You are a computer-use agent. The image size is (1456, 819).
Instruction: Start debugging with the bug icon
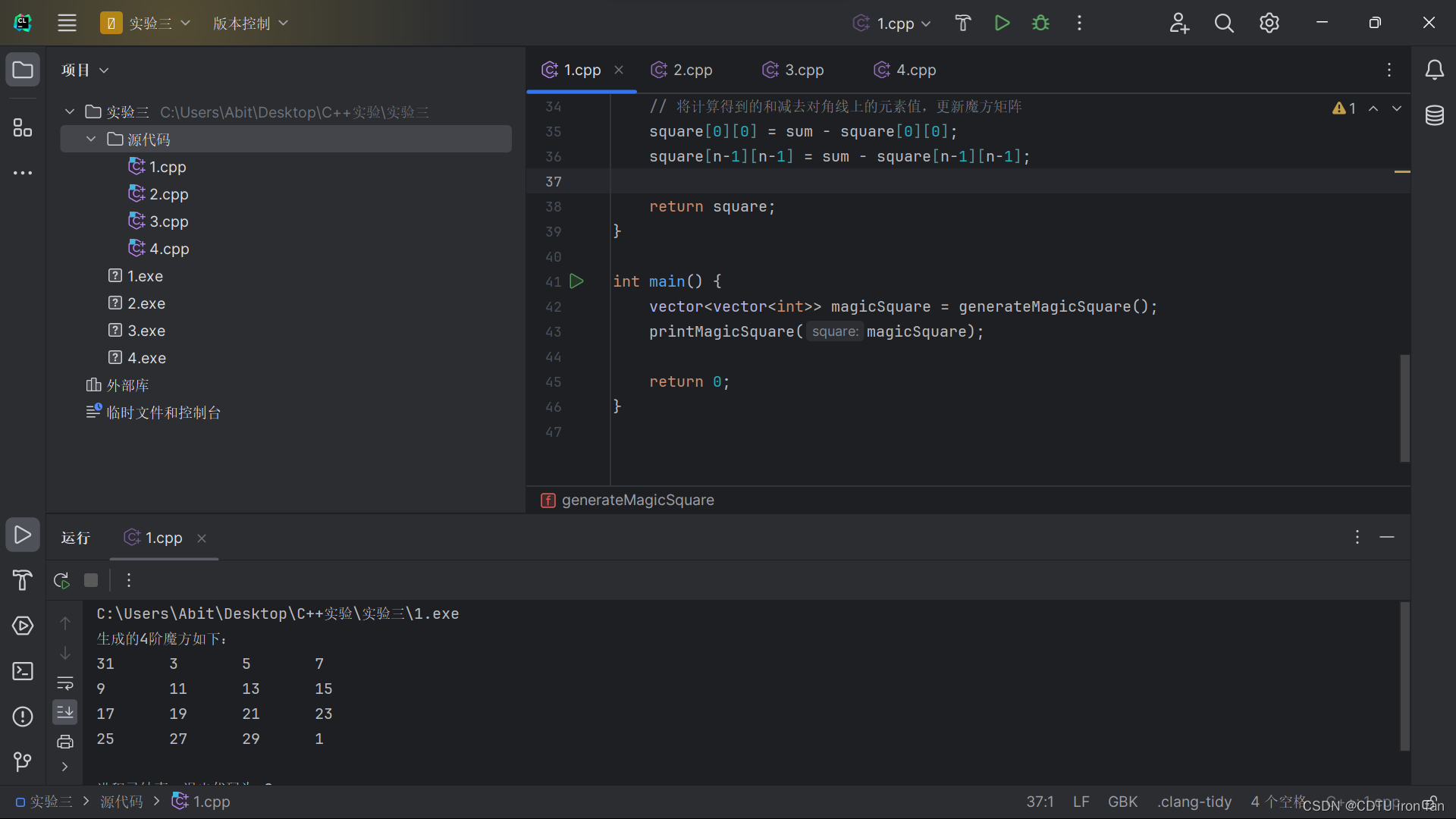tap(1040, 23)
